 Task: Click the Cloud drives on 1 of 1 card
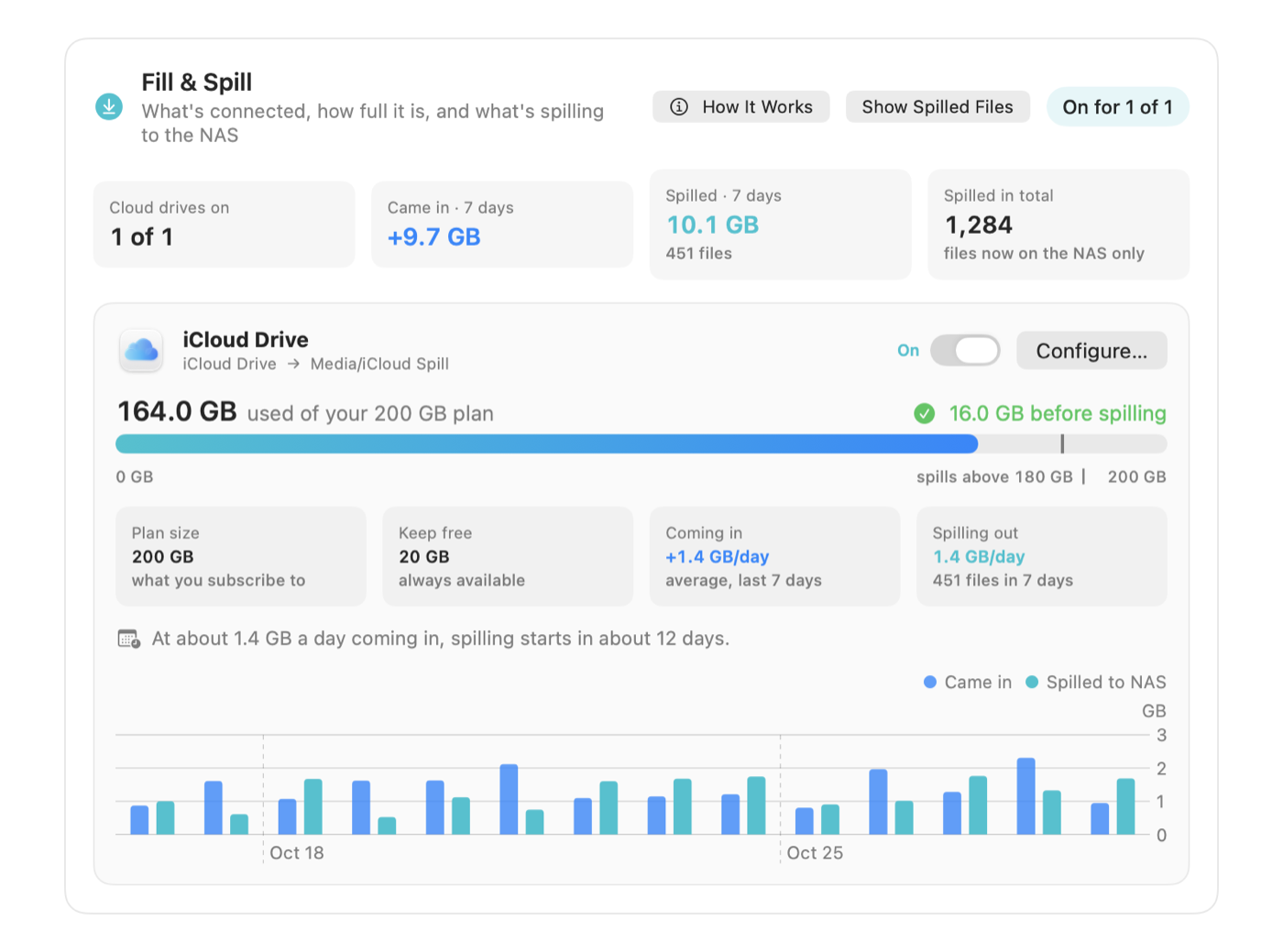point(224,224)
